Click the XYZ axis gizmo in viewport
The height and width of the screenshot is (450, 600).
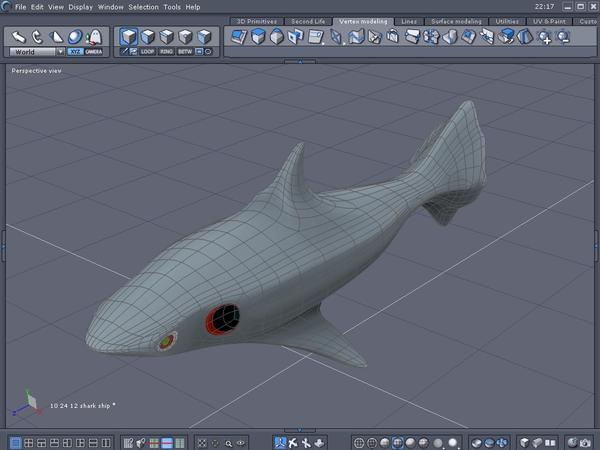point(27,403)
